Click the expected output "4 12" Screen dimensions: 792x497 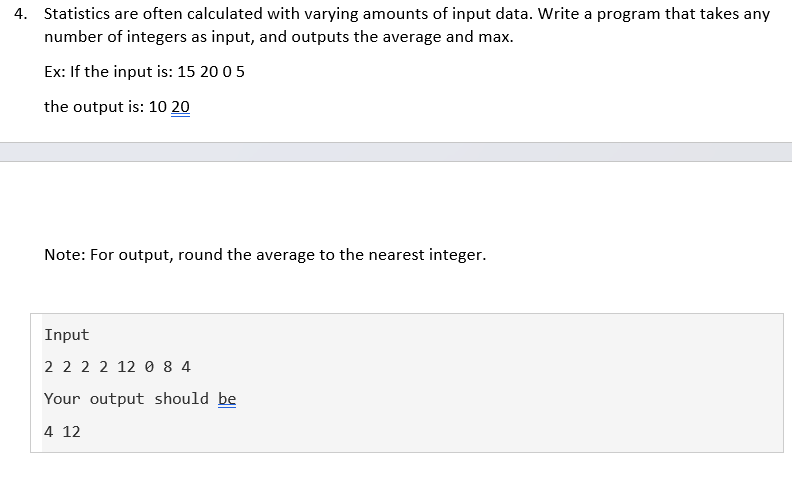62,432
